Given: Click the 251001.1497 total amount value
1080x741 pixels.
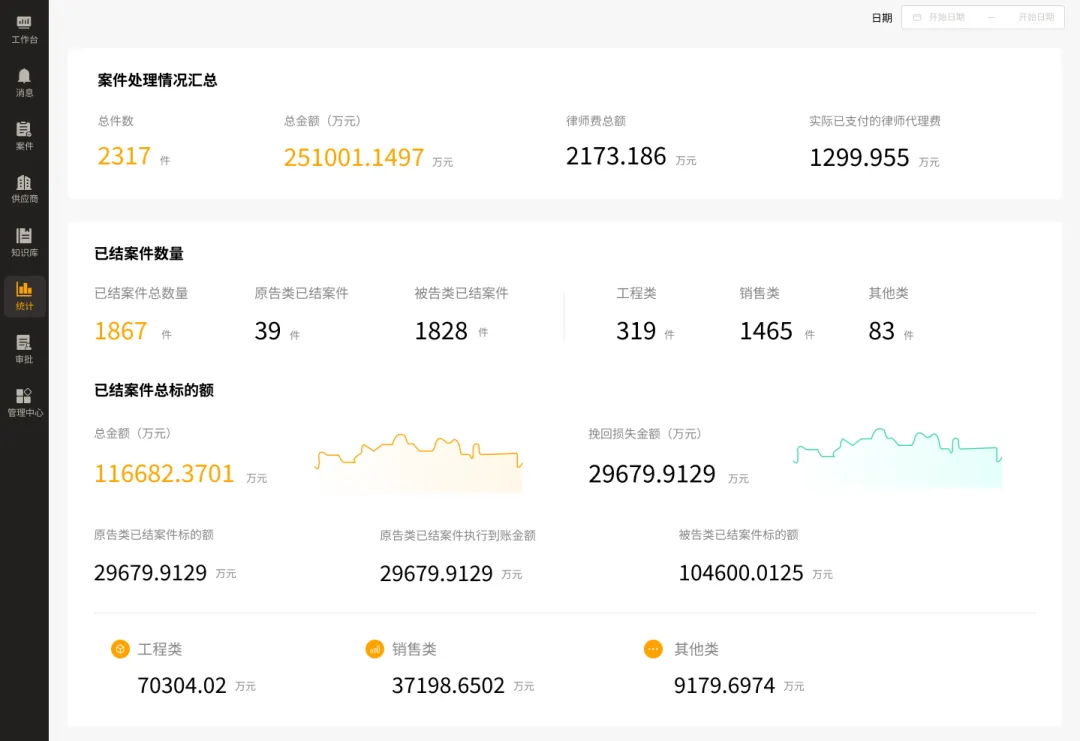Looking at the screenshot, I should pos(354,157).
